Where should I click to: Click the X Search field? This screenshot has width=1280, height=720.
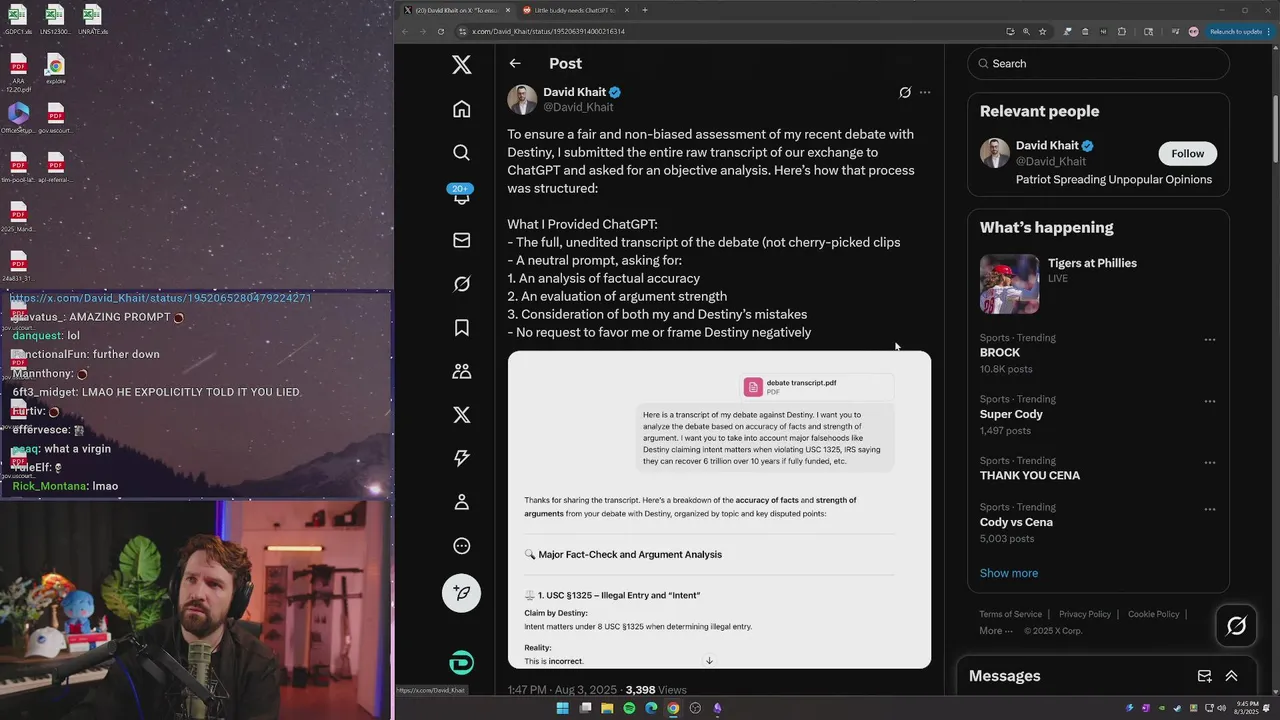(1098, 63)
